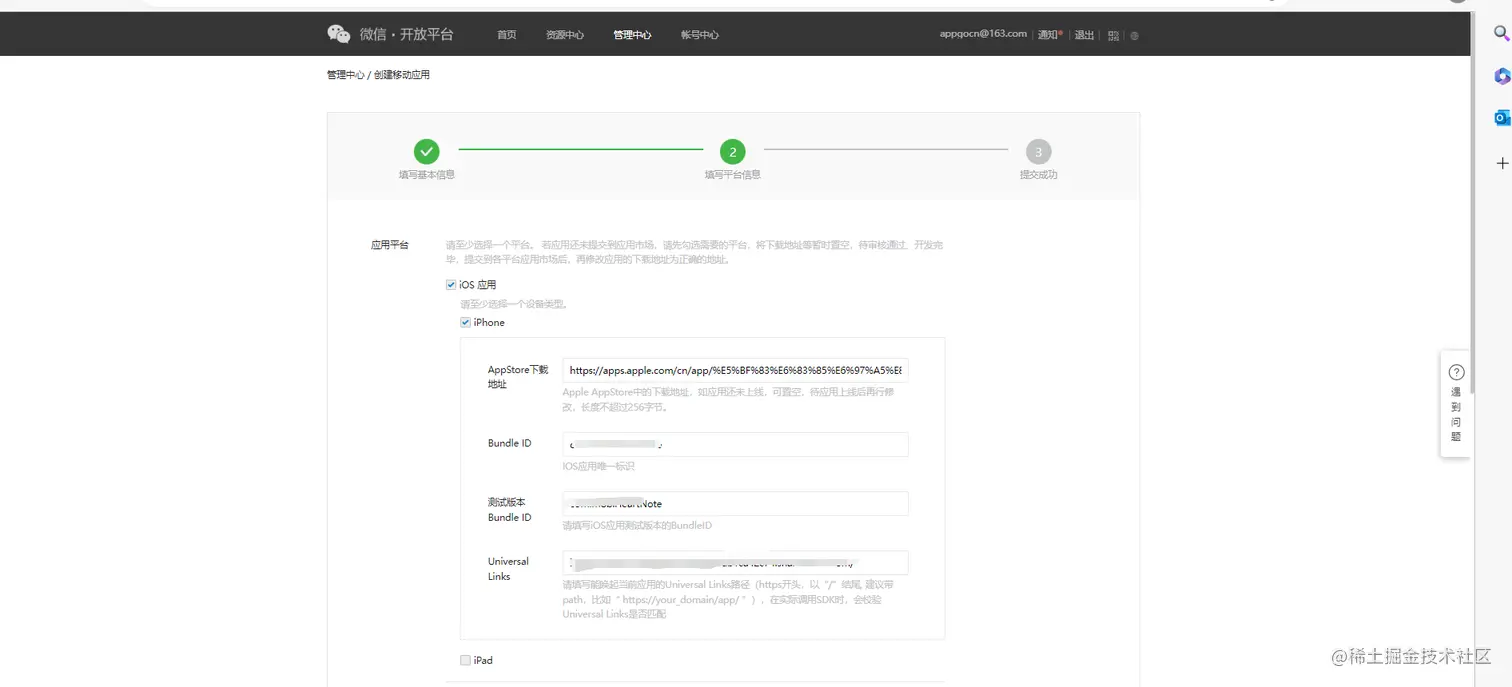Open 通知 notifications link
This screenshot has width=1512, height=687.
click(1049, 34)
